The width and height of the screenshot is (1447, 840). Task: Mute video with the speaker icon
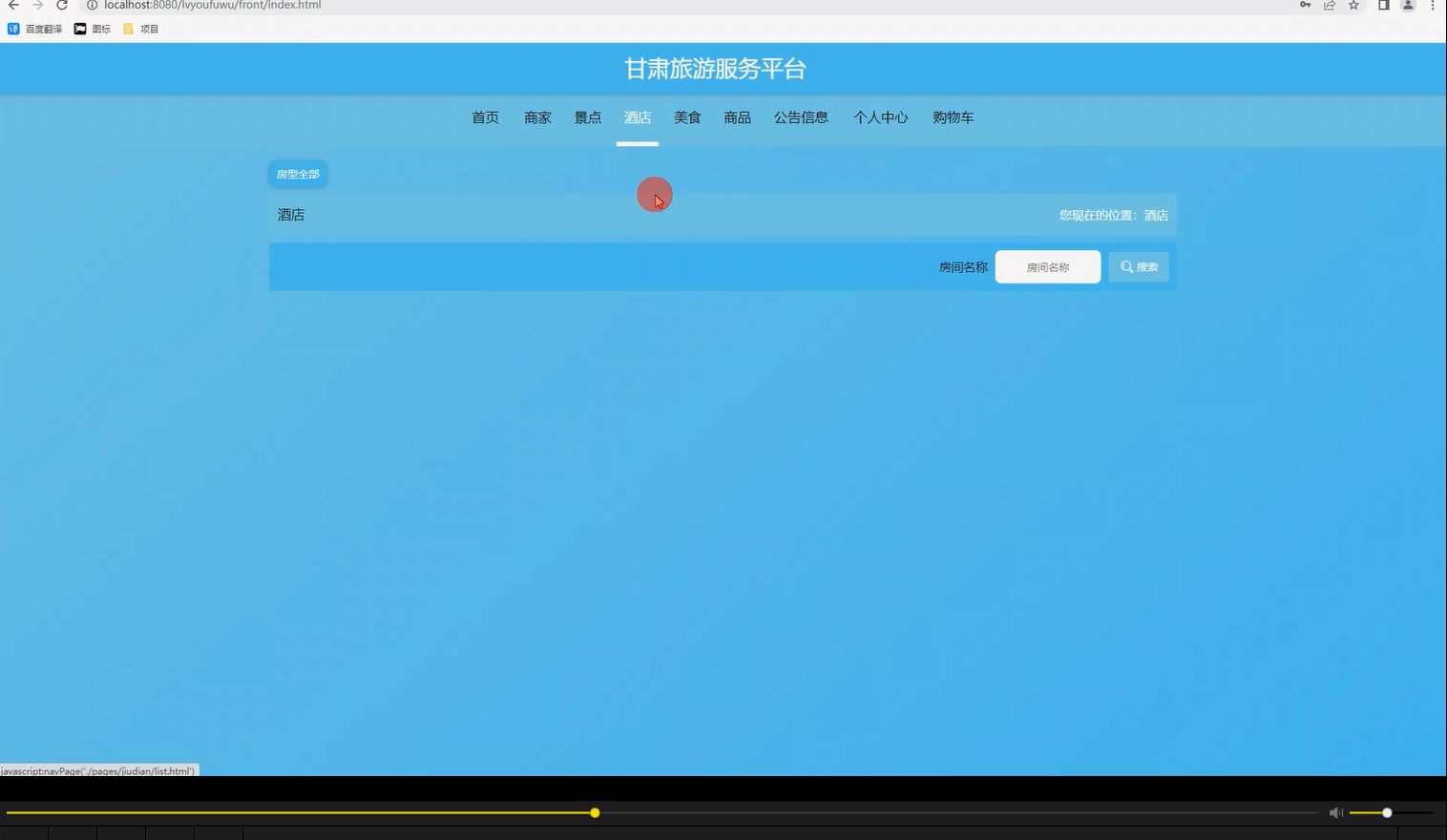[x=1335, y=813]
